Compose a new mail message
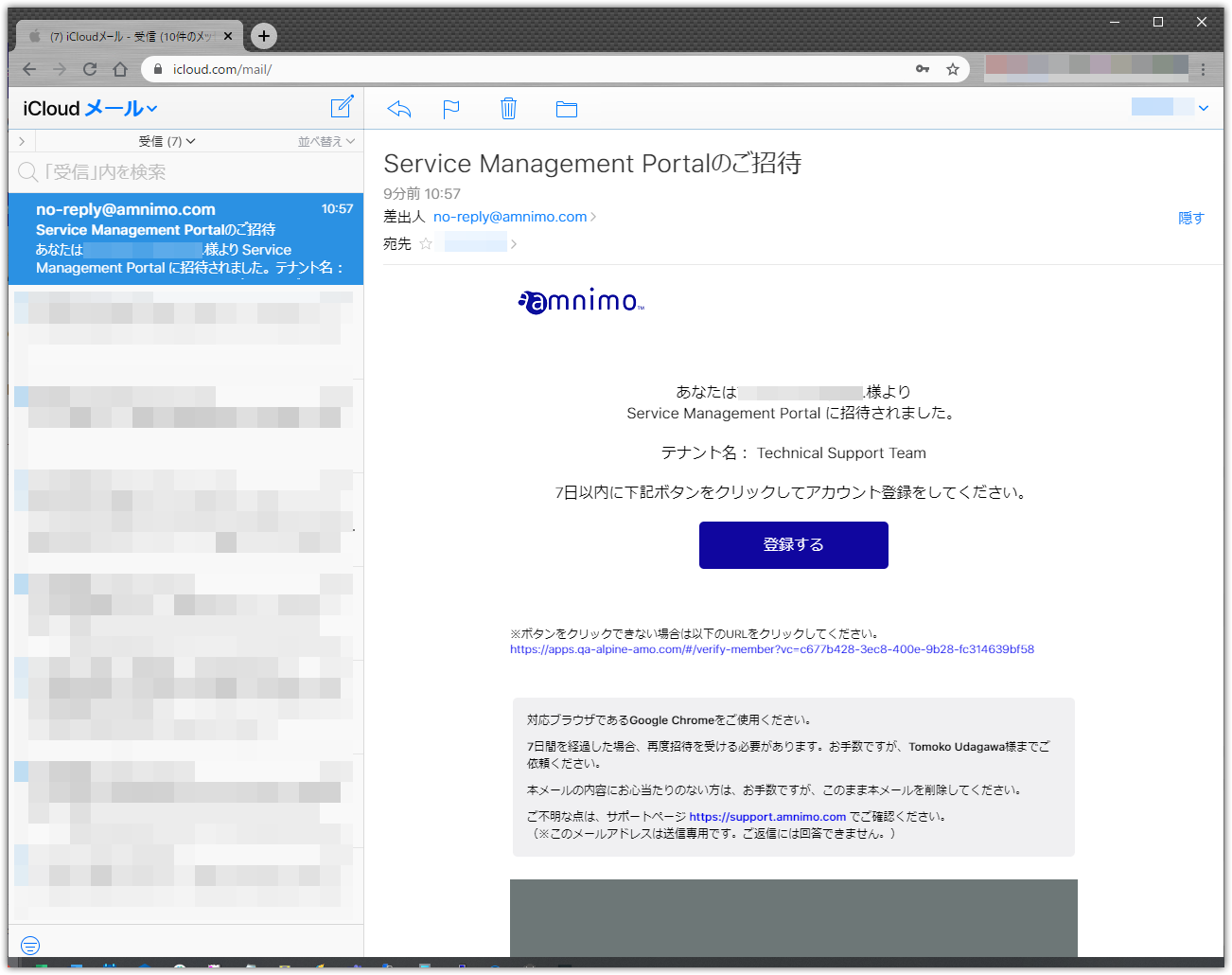Viewport: 1232px width, 975px height. click(342, 107)
